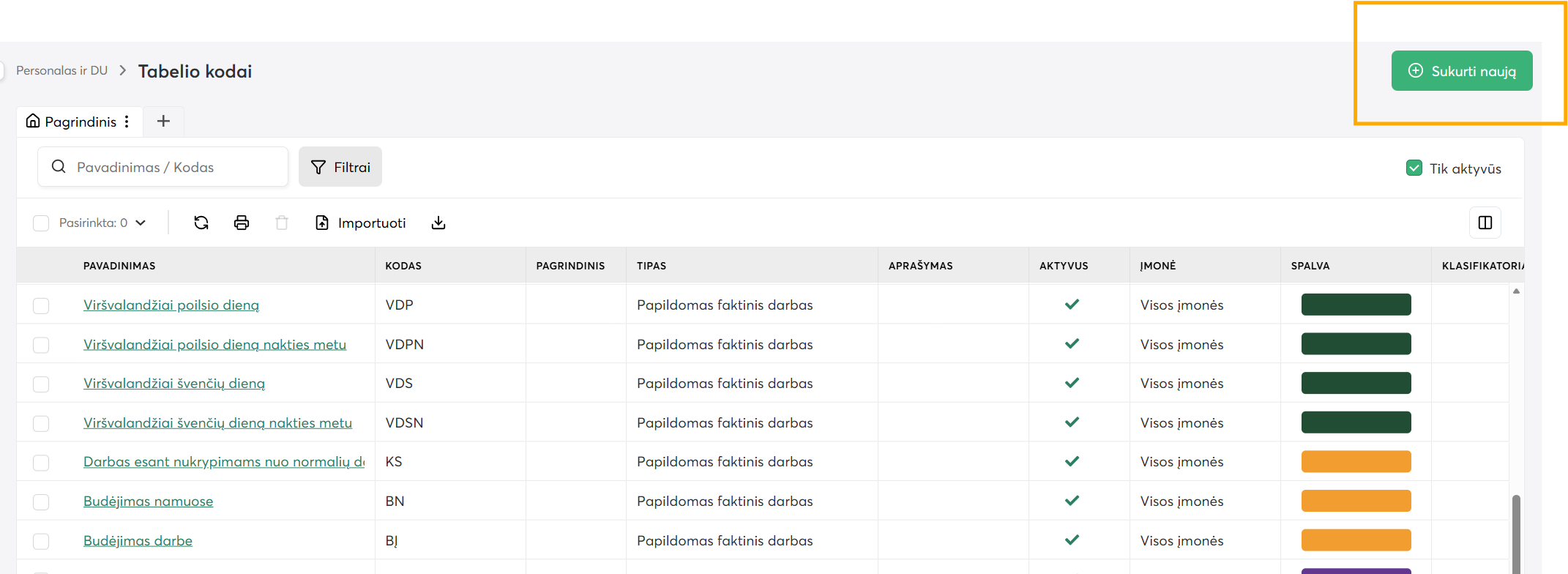Click the refresh list icon
Screen dimensions: 1568x574
pyautogui.click(x=201, y=223)
